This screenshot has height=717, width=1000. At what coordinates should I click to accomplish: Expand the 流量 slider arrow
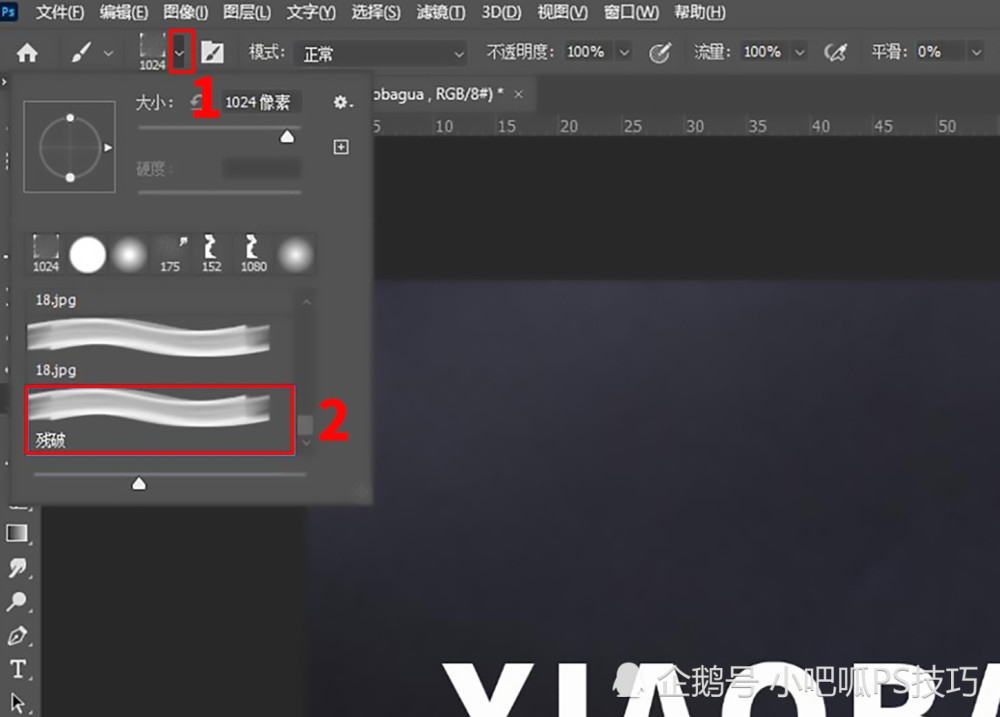pos(800,52)
